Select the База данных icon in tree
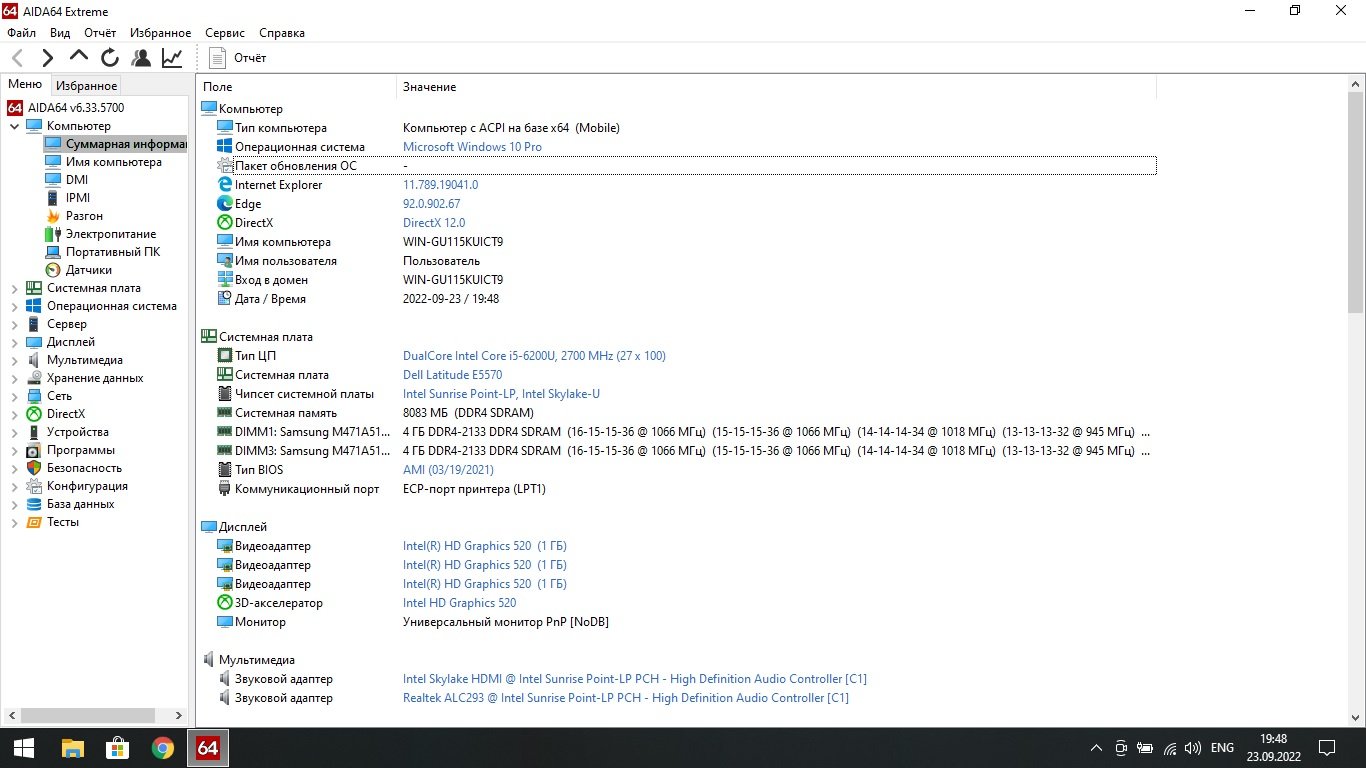This screenshot has width=1366, height=768. coord(34,504)
